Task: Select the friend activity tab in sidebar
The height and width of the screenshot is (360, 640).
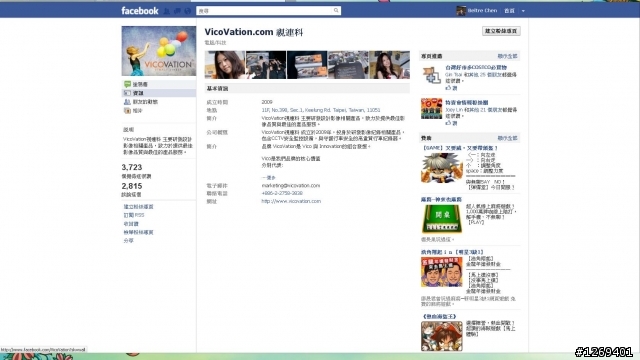Action: [x=159, y=102]
